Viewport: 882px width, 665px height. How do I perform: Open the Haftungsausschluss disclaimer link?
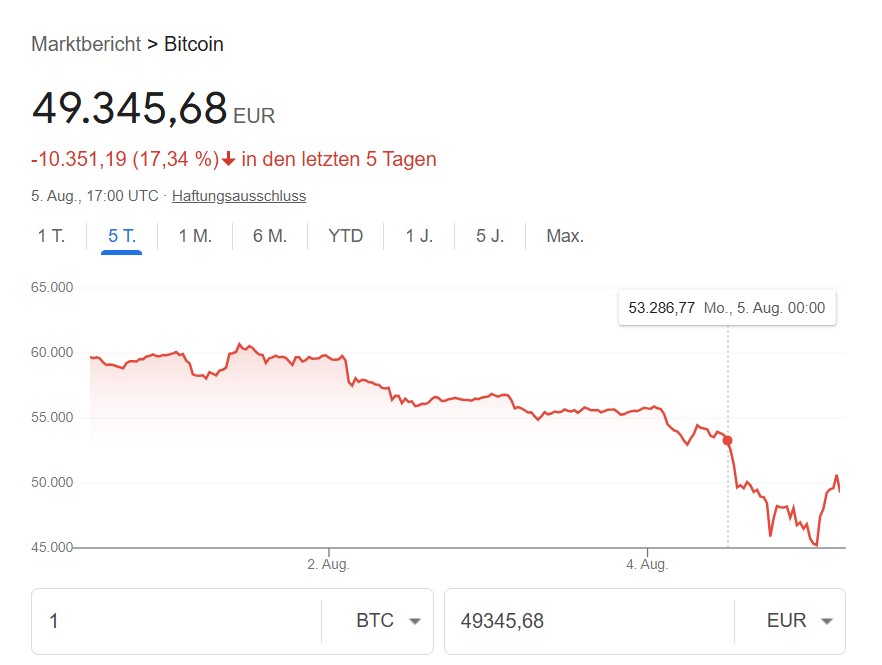[239, 196]
